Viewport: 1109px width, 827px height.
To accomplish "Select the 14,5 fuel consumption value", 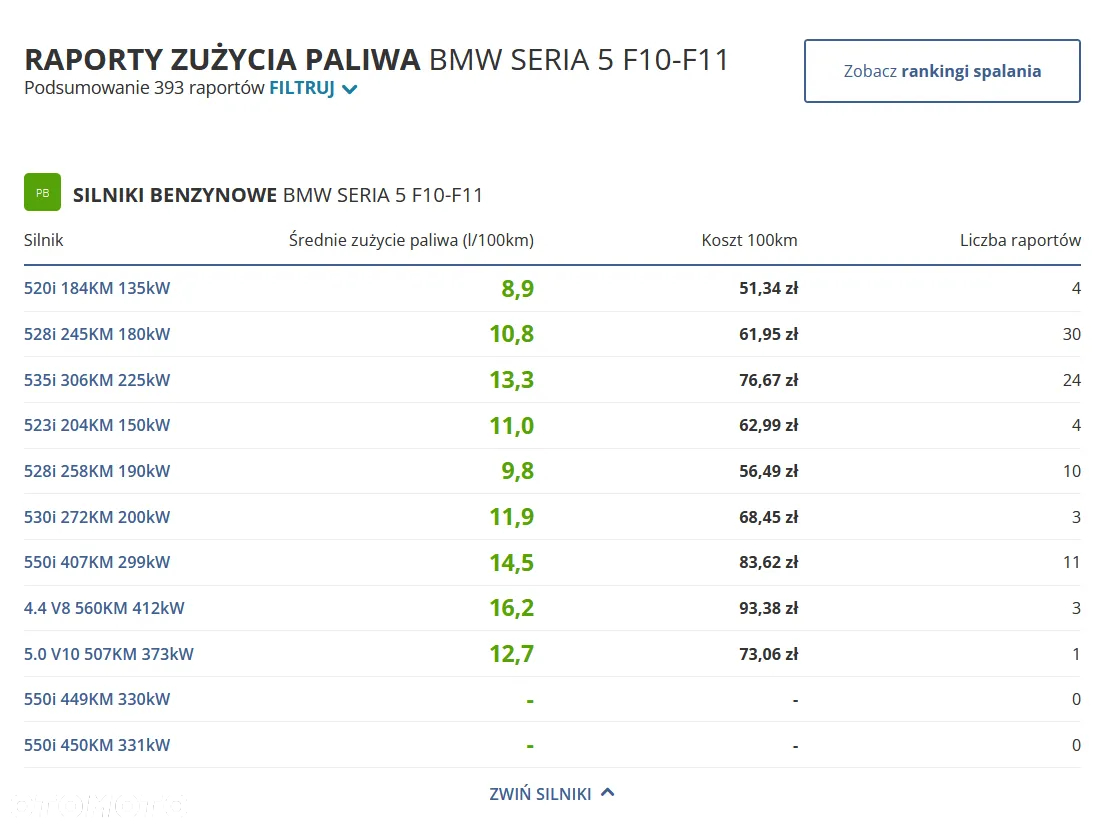I will click(511, 563).
